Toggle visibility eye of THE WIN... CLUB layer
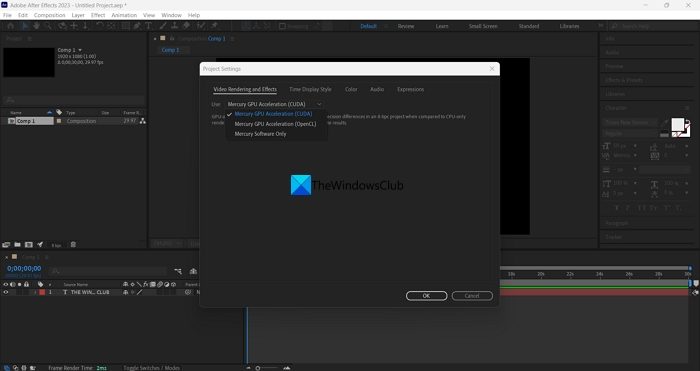The height and width of the screenshot is (371, 700). [6, 292]
